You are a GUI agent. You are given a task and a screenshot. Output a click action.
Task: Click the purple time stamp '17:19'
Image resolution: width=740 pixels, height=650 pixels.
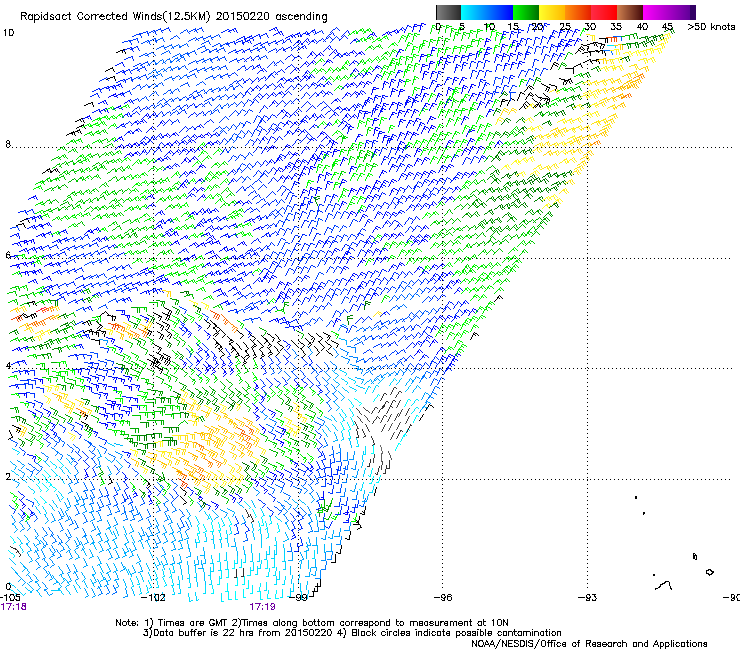[x=262, y=607]
